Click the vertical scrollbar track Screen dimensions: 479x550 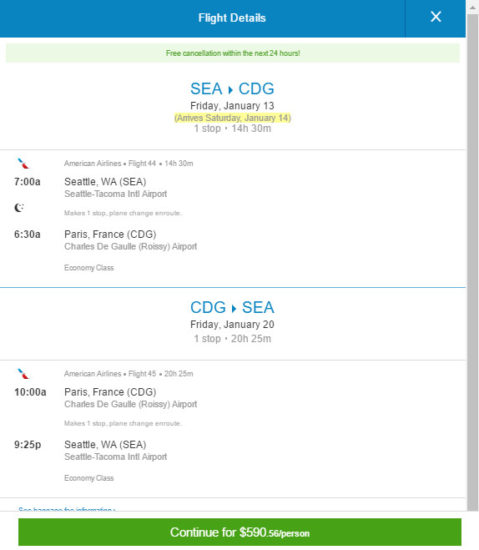coord(472,260)
